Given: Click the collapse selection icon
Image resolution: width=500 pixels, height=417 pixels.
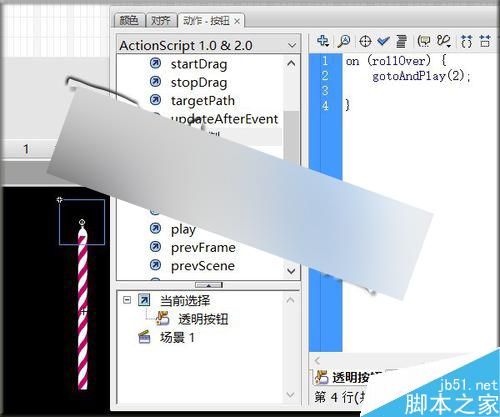Looking at the screenshot, I should (485, 41).
